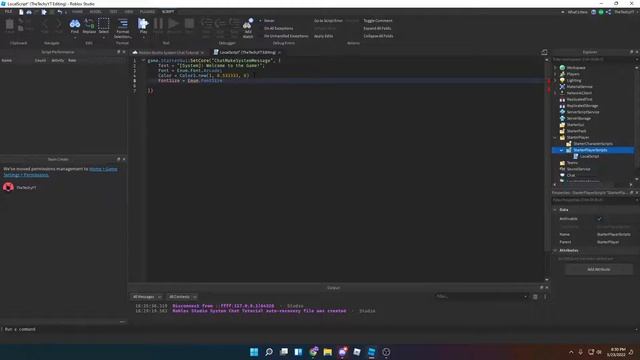Click Toggle Comment
The height and width of the screenshot is (360, 640).
pyautogui.click(x=378, y=20)
